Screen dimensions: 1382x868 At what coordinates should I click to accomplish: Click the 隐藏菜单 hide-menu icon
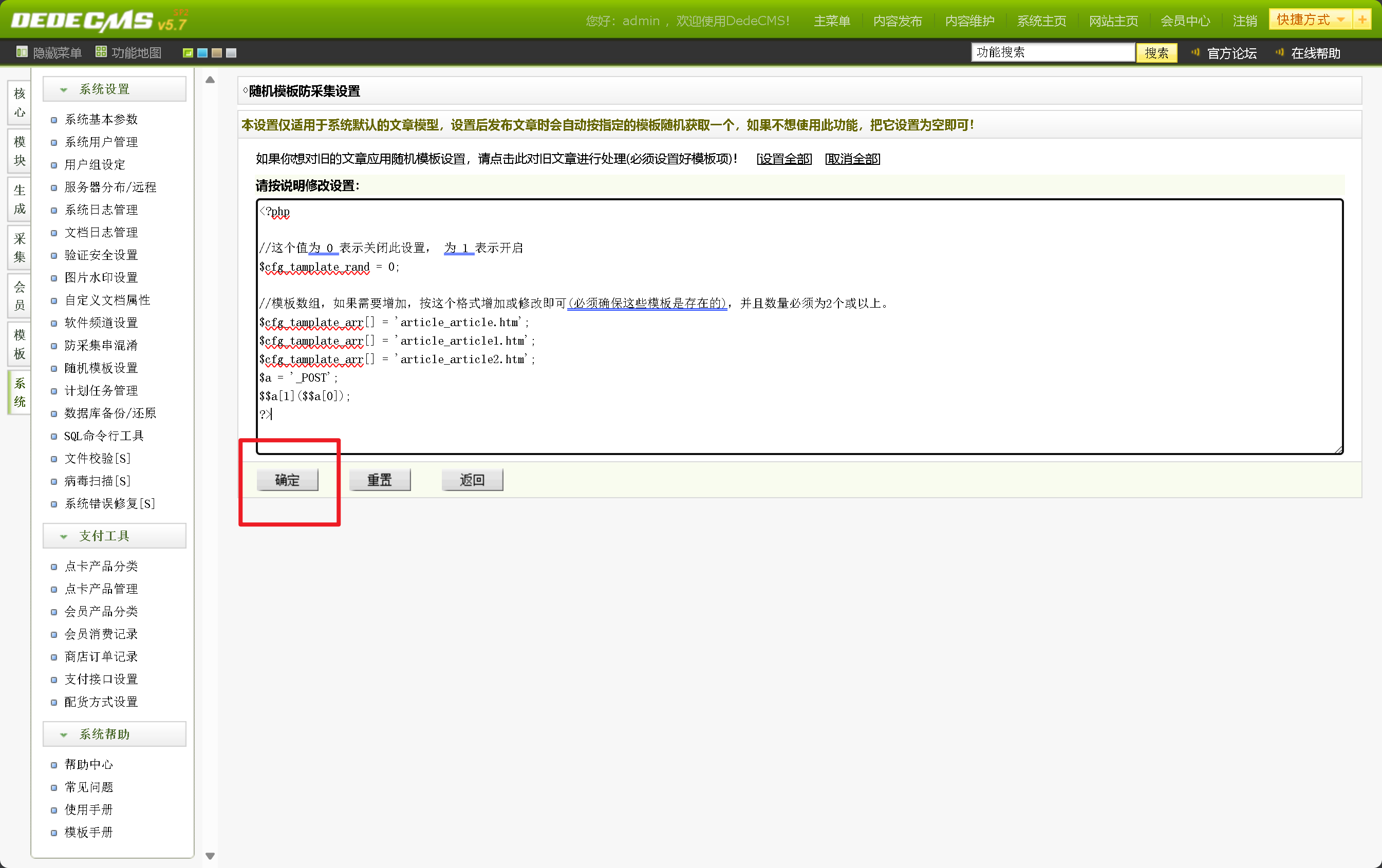point(22,52)
